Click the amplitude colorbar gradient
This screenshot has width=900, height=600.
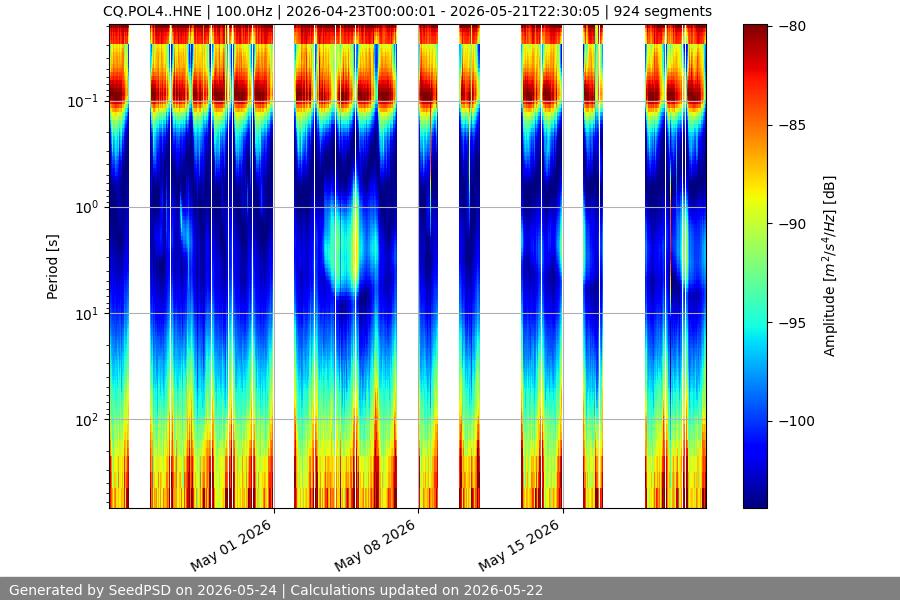pyautogui.click(x=755, y=266)
